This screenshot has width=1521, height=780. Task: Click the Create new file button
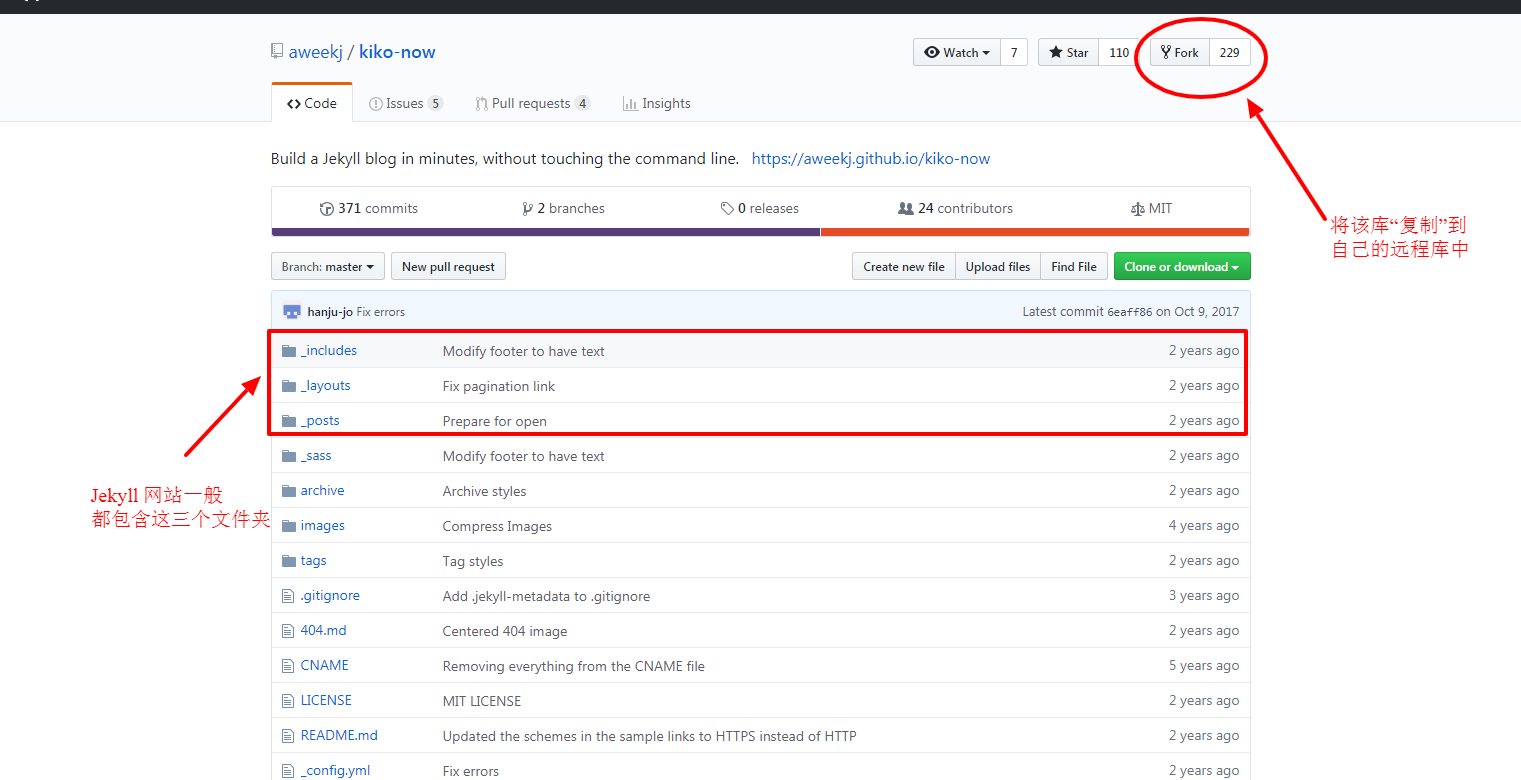click(x=904, y=267)
